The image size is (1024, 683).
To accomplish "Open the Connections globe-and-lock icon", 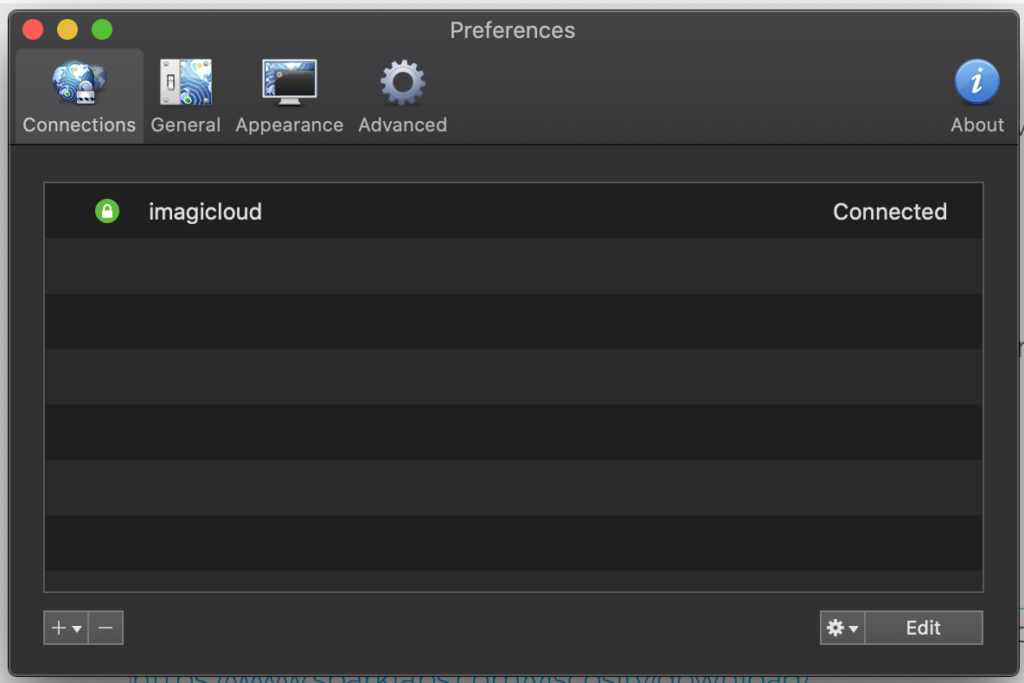I will pyautogui.click(x=79, y=83).
